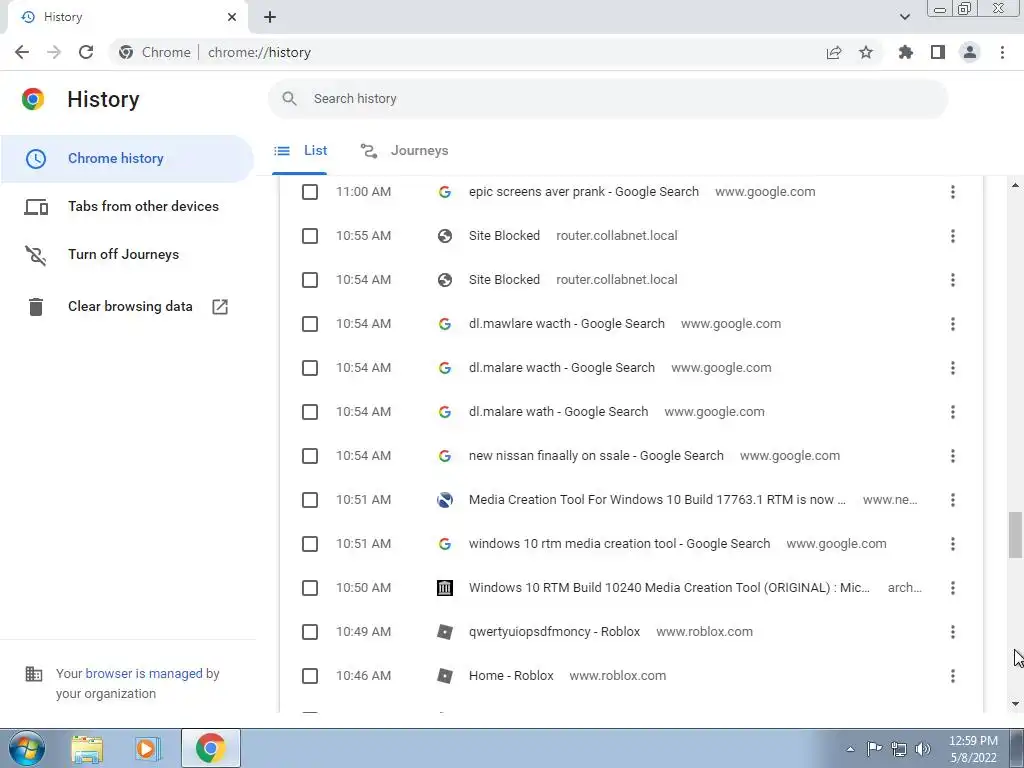The width and height of the screenshot is (1024, 768).
Task: Close the History tab
Action: click(x=232, y=17)
